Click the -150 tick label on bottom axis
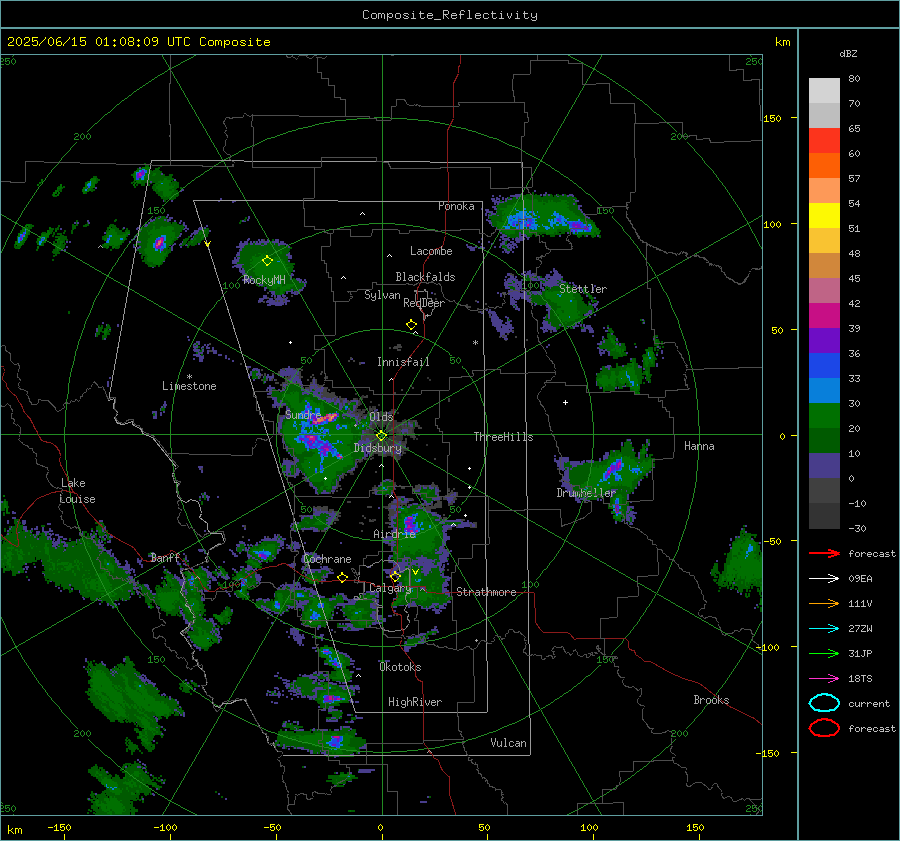 tap(59, 827)
